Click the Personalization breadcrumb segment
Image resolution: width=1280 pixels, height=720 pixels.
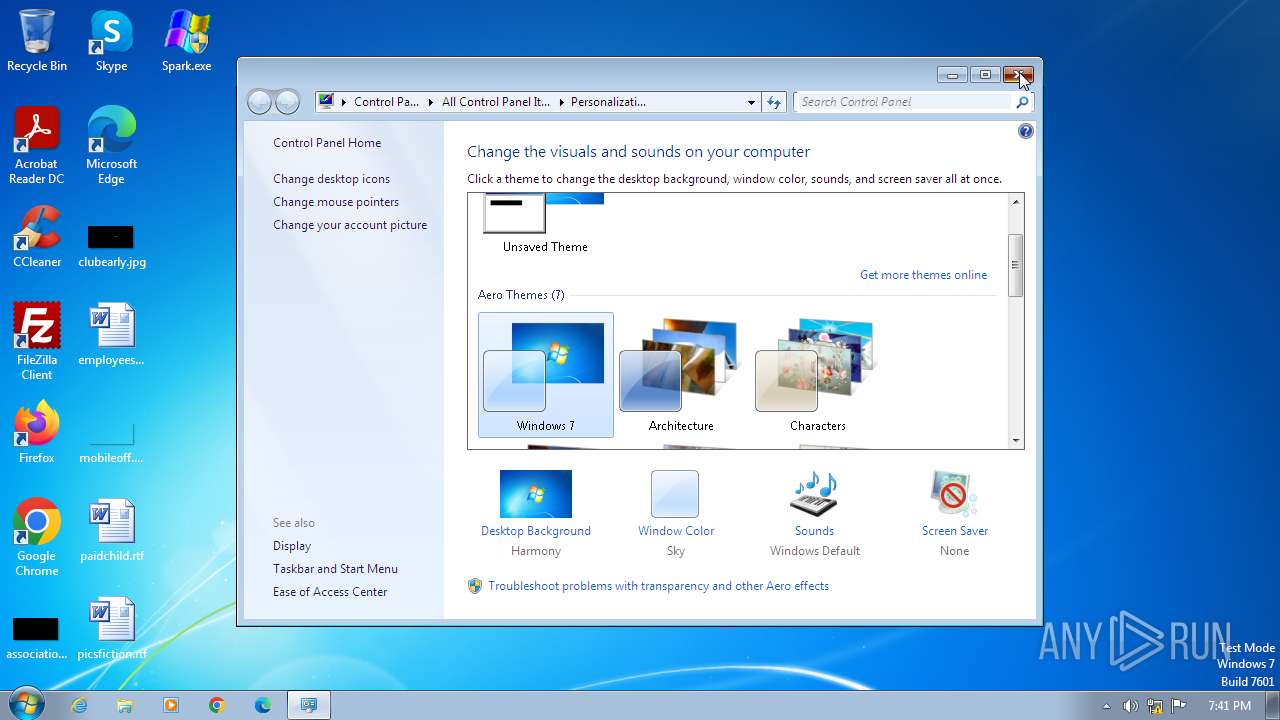pos(608,102)
